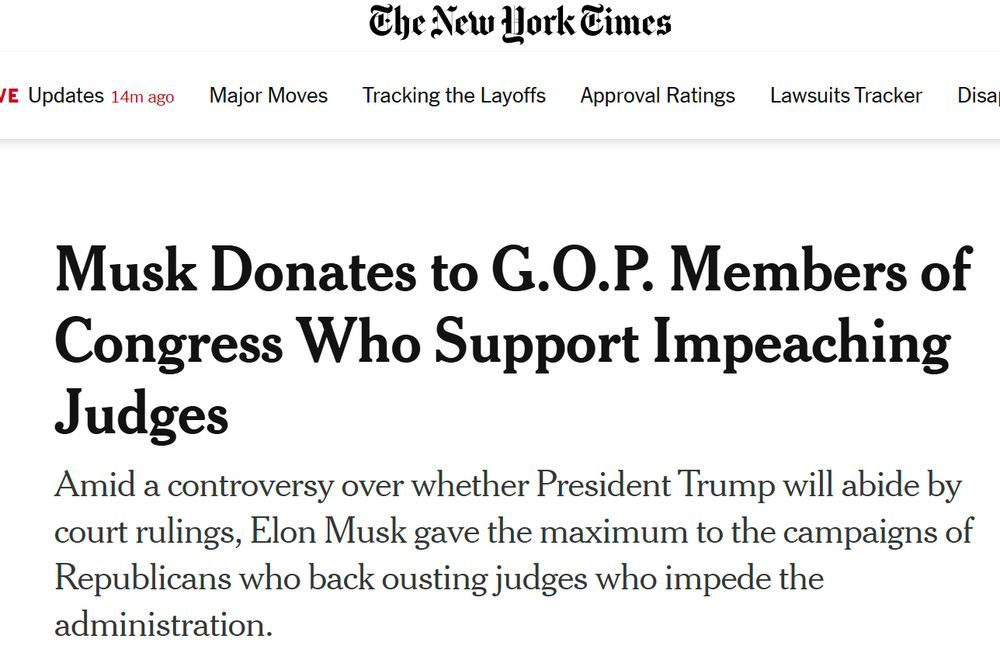Click The New York Times logo

point(520,23)
